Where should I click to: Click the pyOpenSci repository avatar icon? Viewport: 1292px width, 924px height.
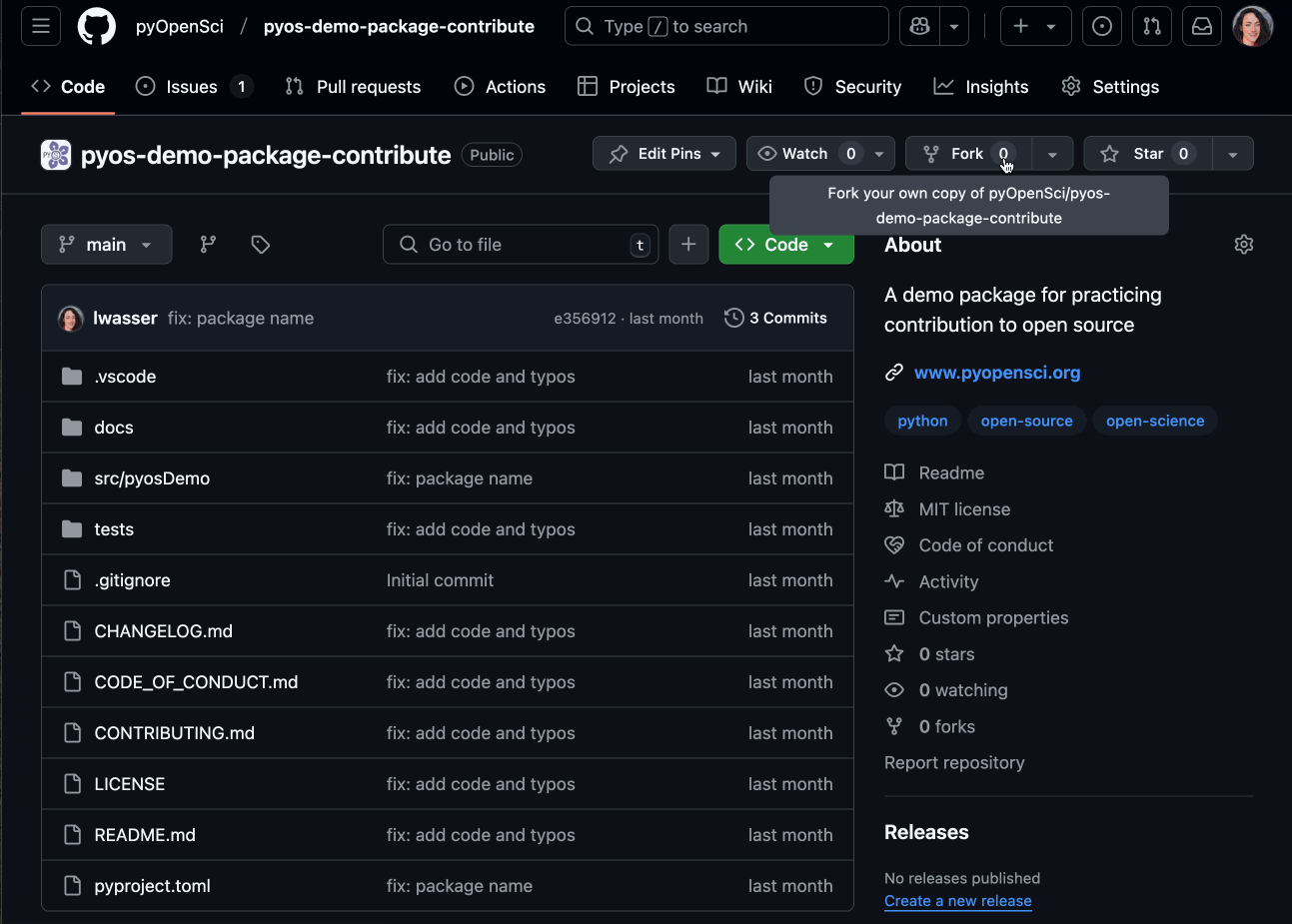pos(56,155)
